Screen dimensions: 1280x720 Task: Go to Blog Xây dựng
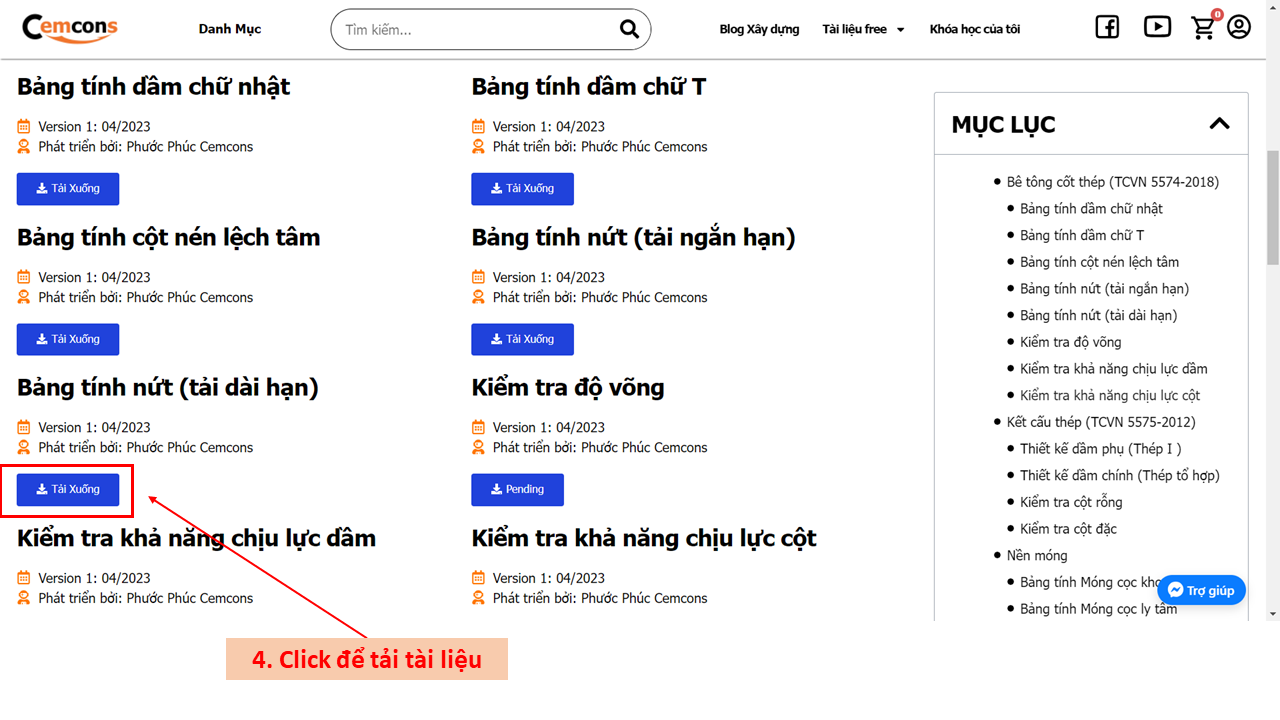tap(759, 29)
